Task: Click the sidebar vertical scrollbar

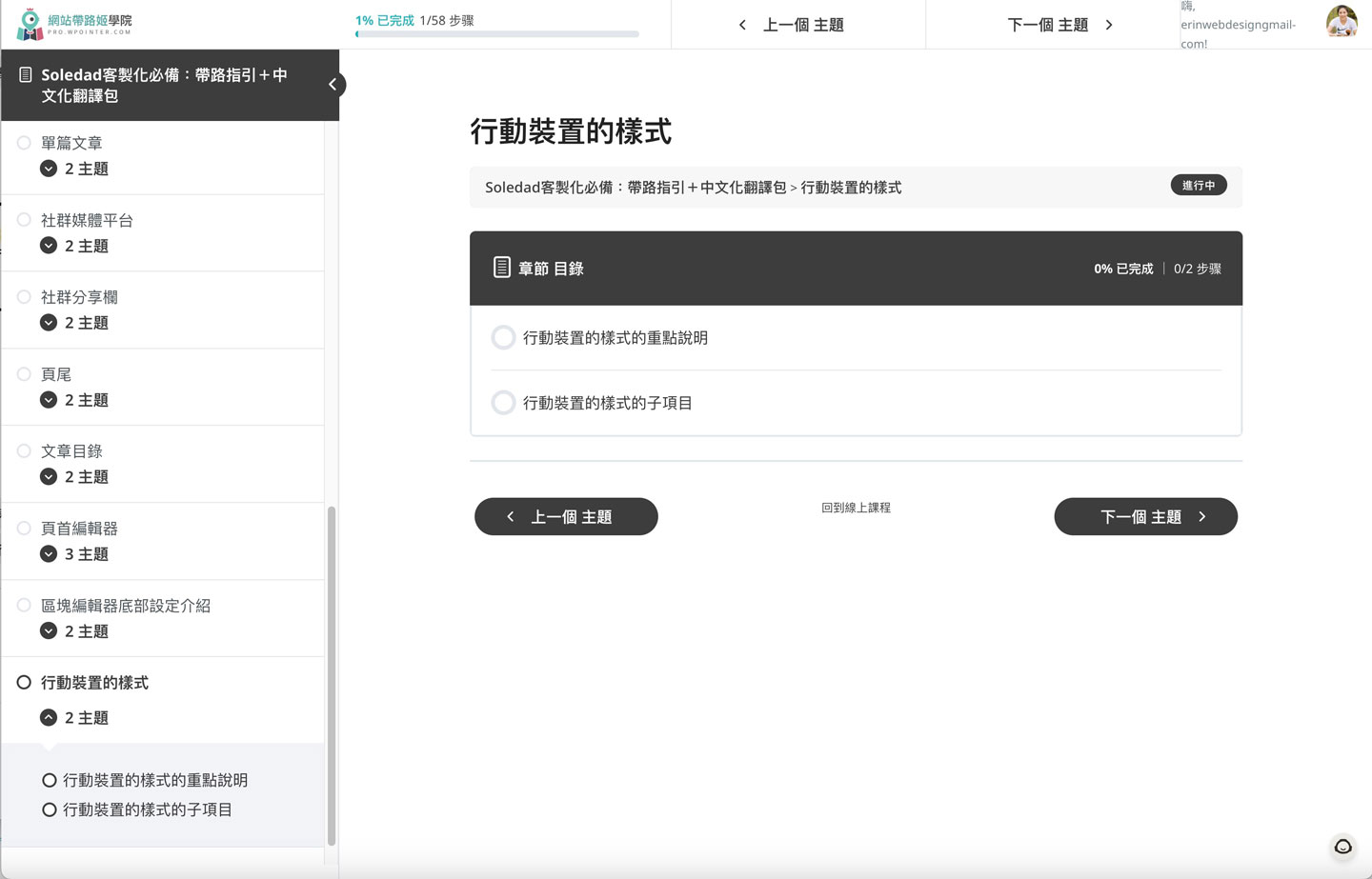Action: click(332, 675)
